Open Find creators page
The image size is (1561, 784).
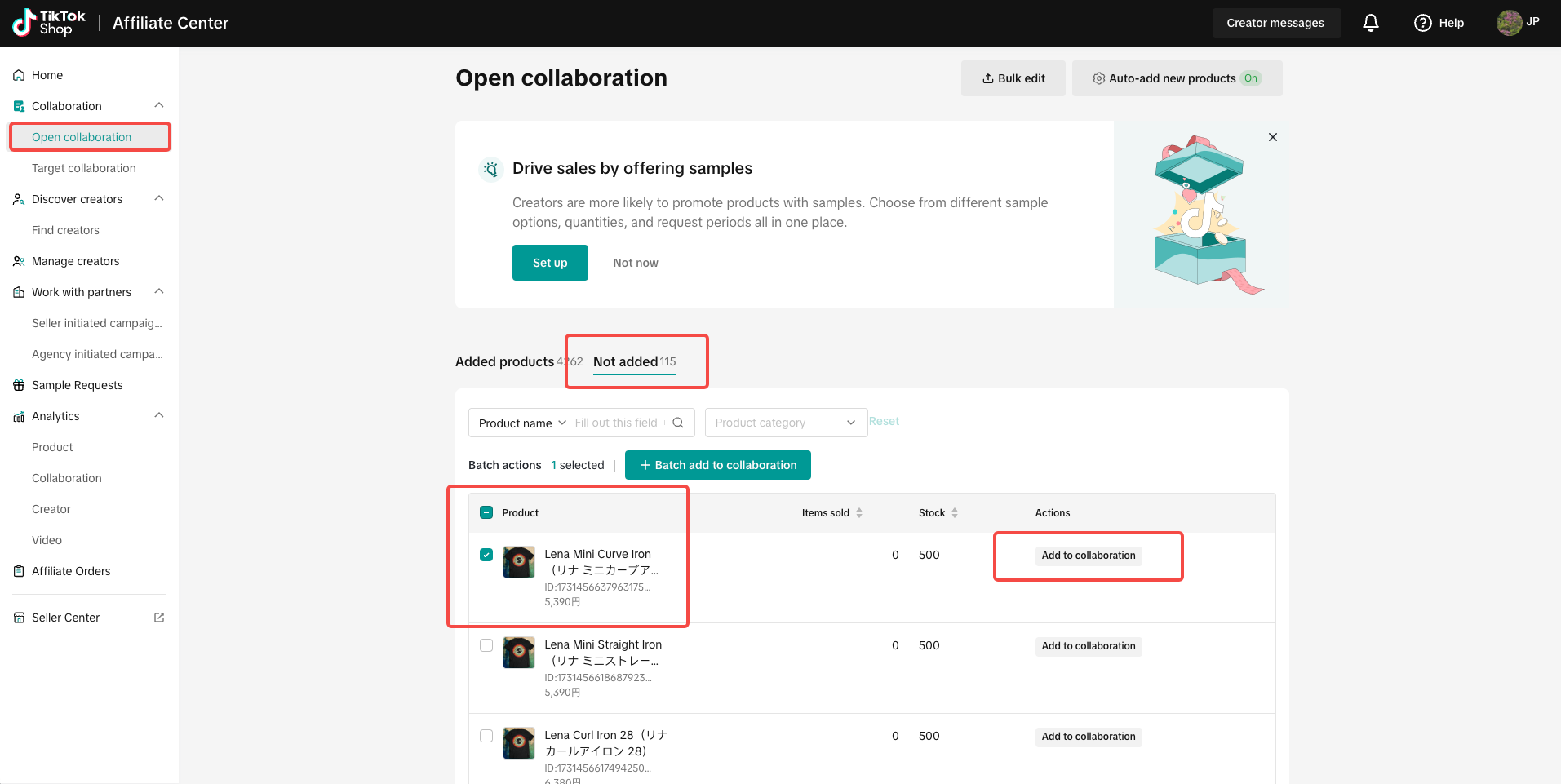(x=65, y=230)
